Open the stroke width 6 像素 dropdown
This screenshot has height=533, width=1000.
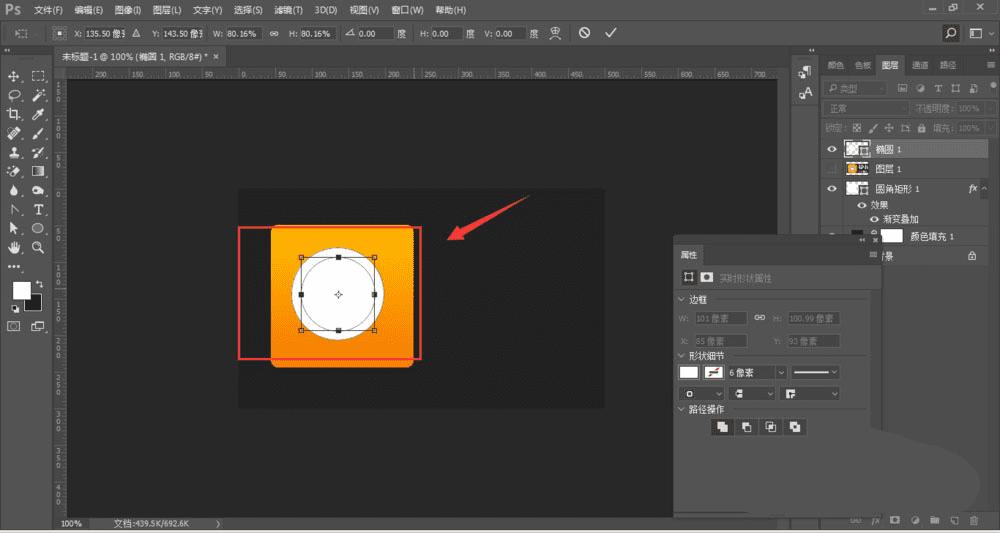click(781, 372)
